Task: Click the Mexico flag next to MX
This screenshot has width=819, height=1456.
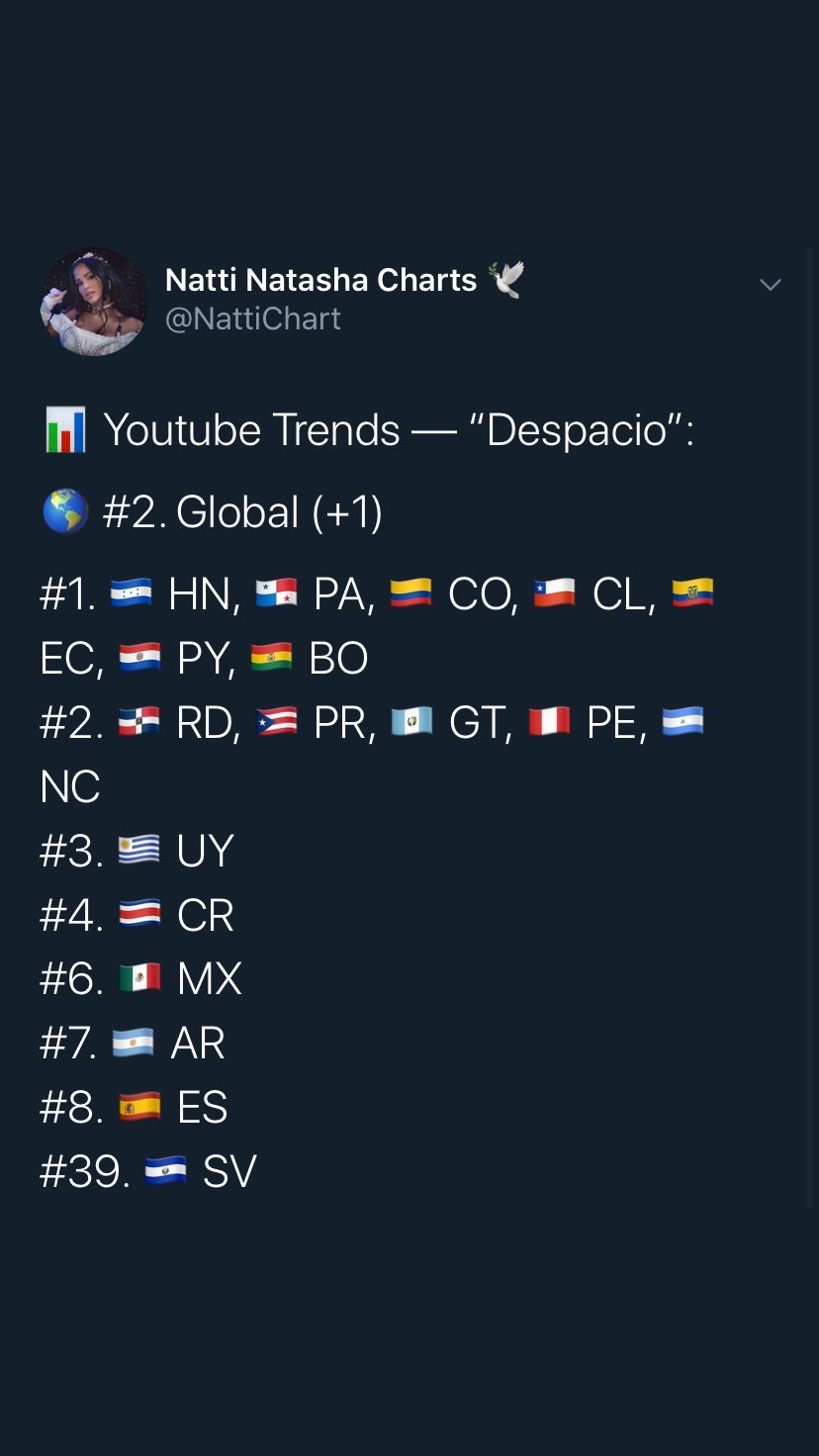Action: 139,978
